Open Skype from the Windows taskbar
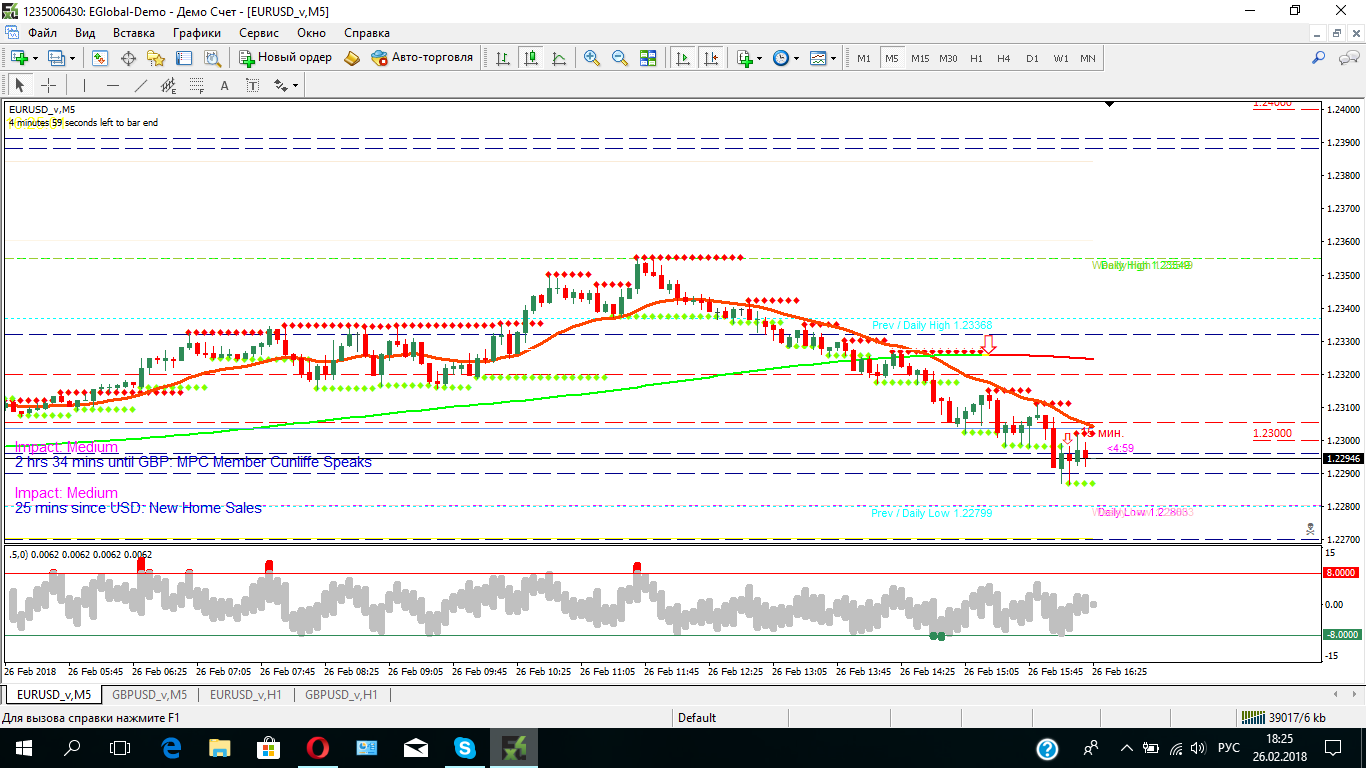 click(x=465, y=747)
